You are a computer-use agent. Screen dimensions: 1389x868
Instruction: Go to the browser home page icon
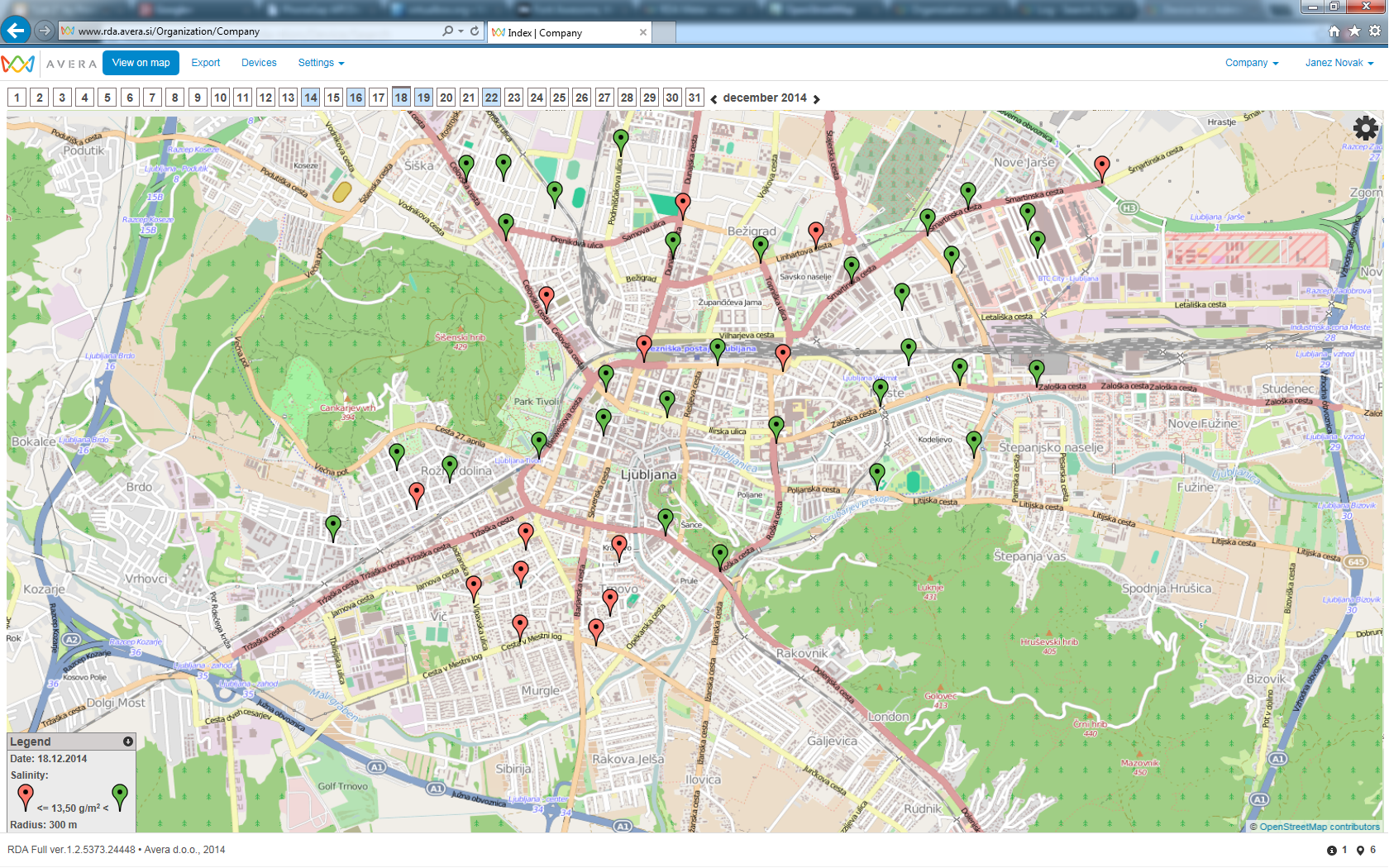1334,31
